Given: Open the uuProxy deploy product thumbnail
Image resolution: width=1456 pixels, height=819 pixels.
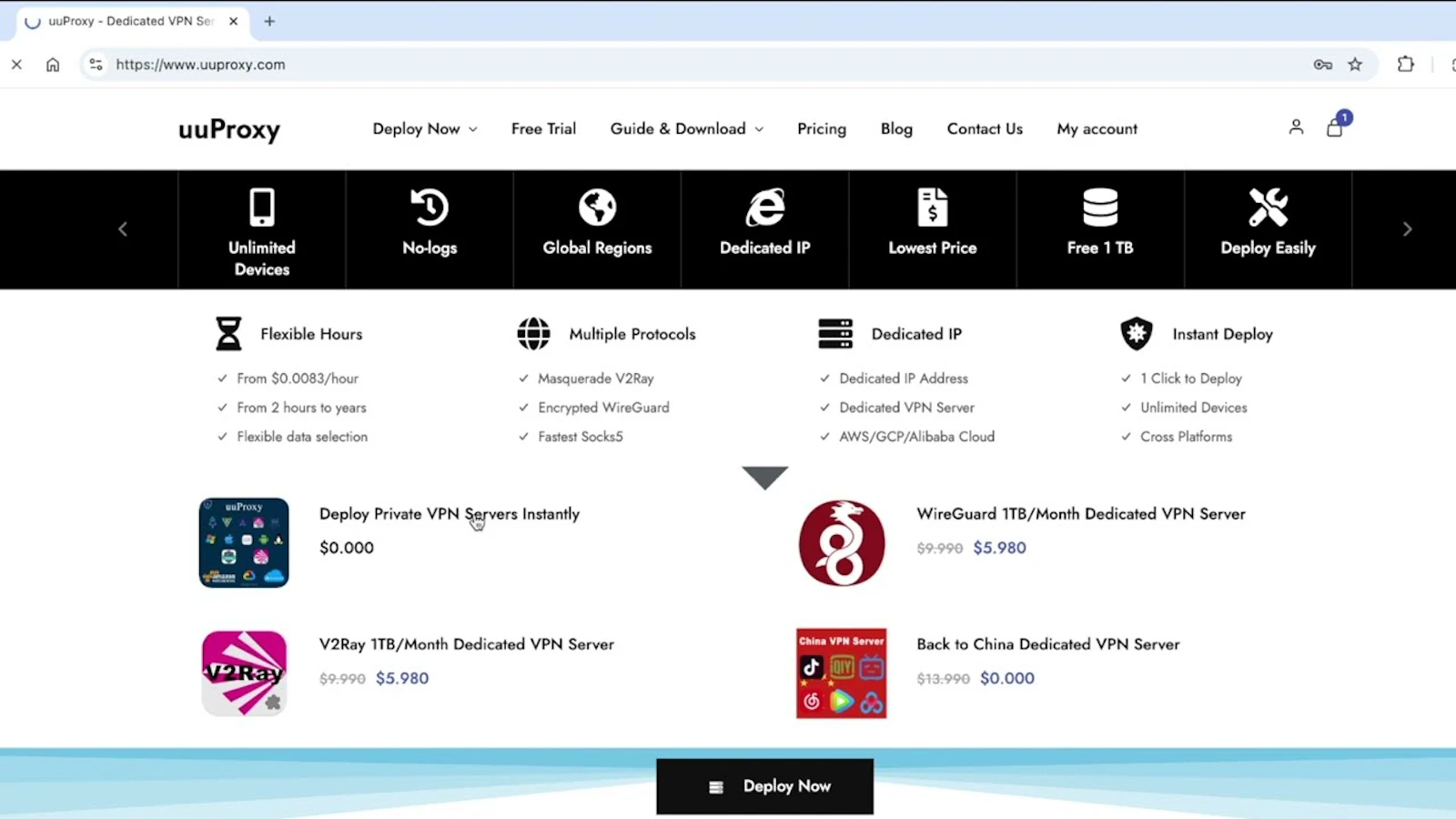Looking at the screenshot, I should pyautogui.click(x=244, y=542).
